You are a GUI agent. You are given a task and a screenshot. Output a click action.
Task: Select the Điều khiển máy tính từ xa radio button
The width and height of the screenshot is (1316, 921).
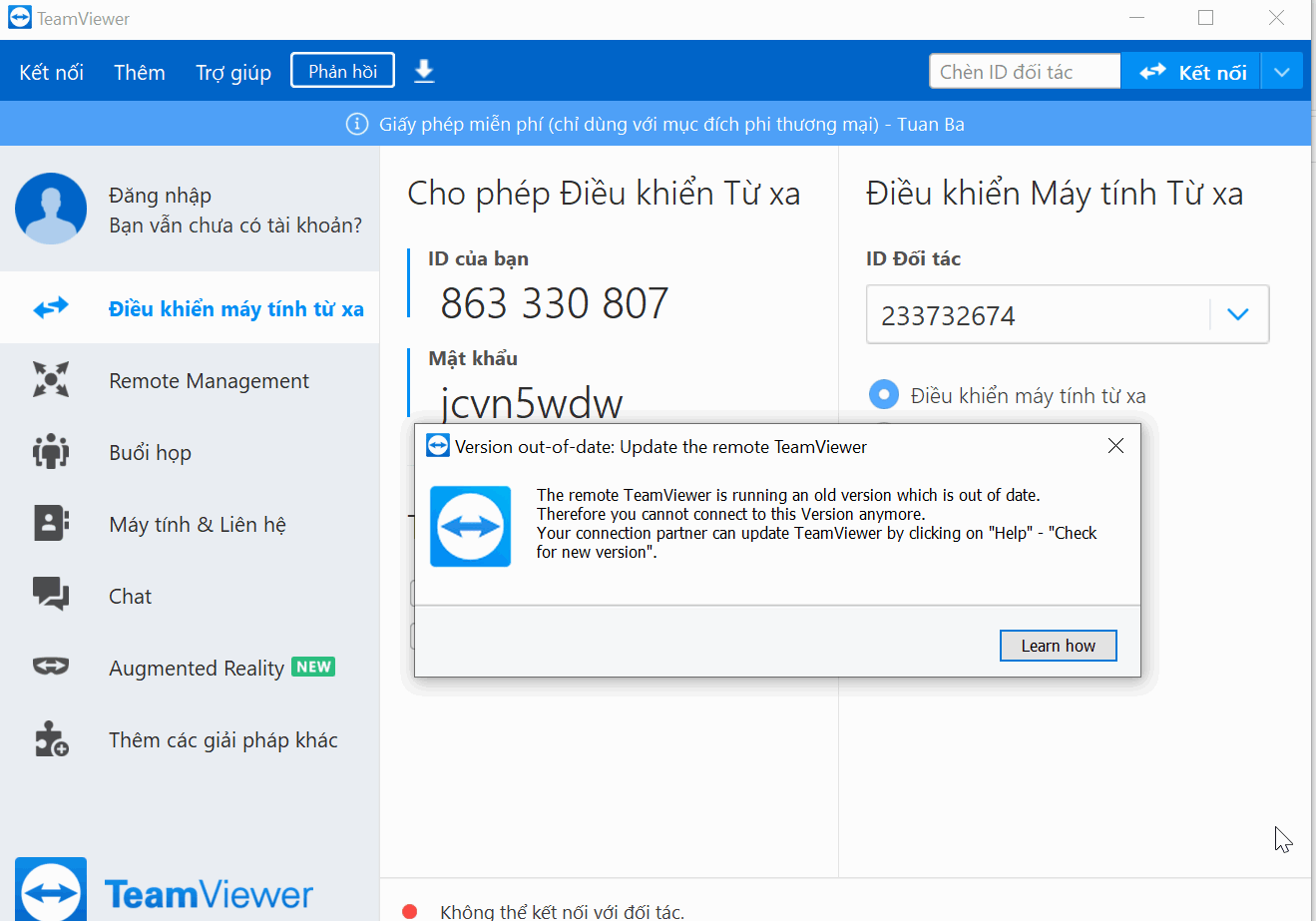click(x=883, y=395)
